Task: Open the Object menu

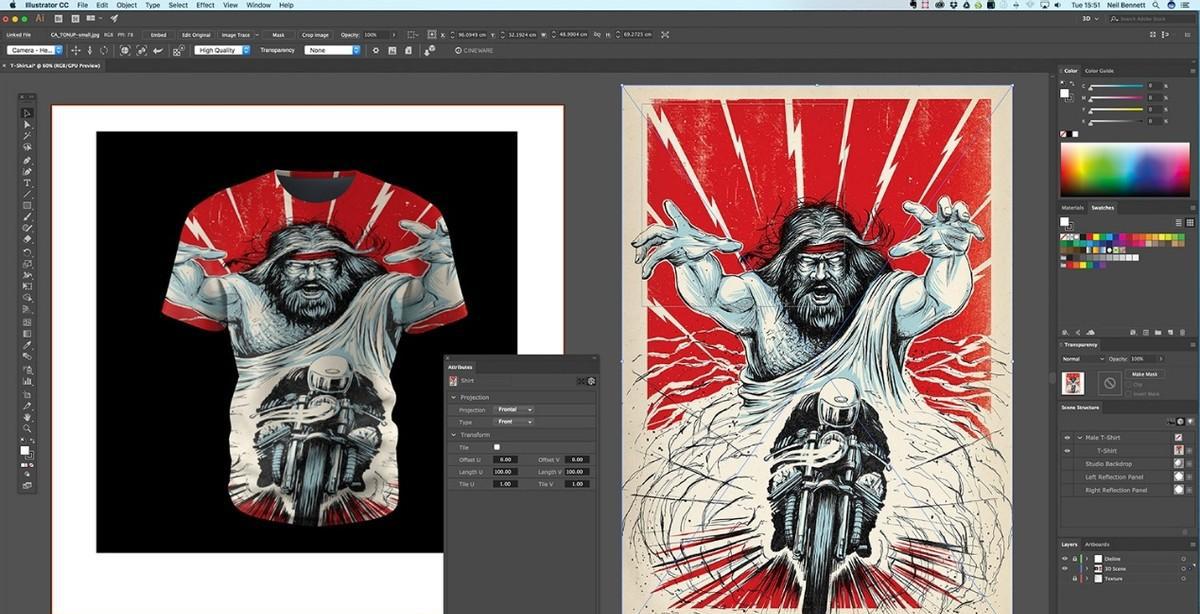Action: [x=126, y=5]
